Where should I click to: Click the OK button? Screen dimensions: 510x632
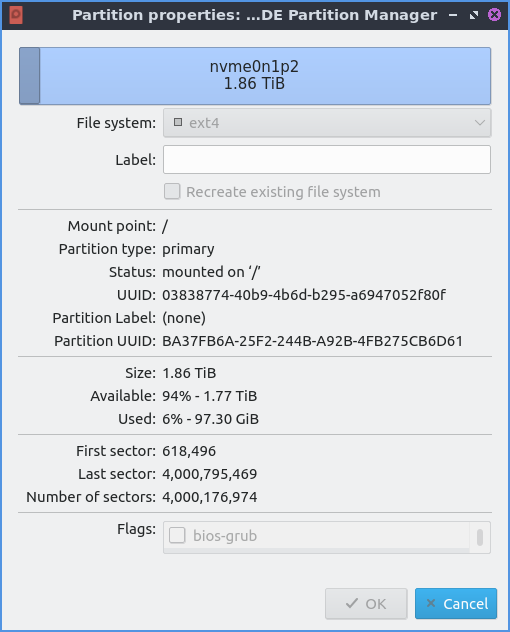click(x=366, y=603)
